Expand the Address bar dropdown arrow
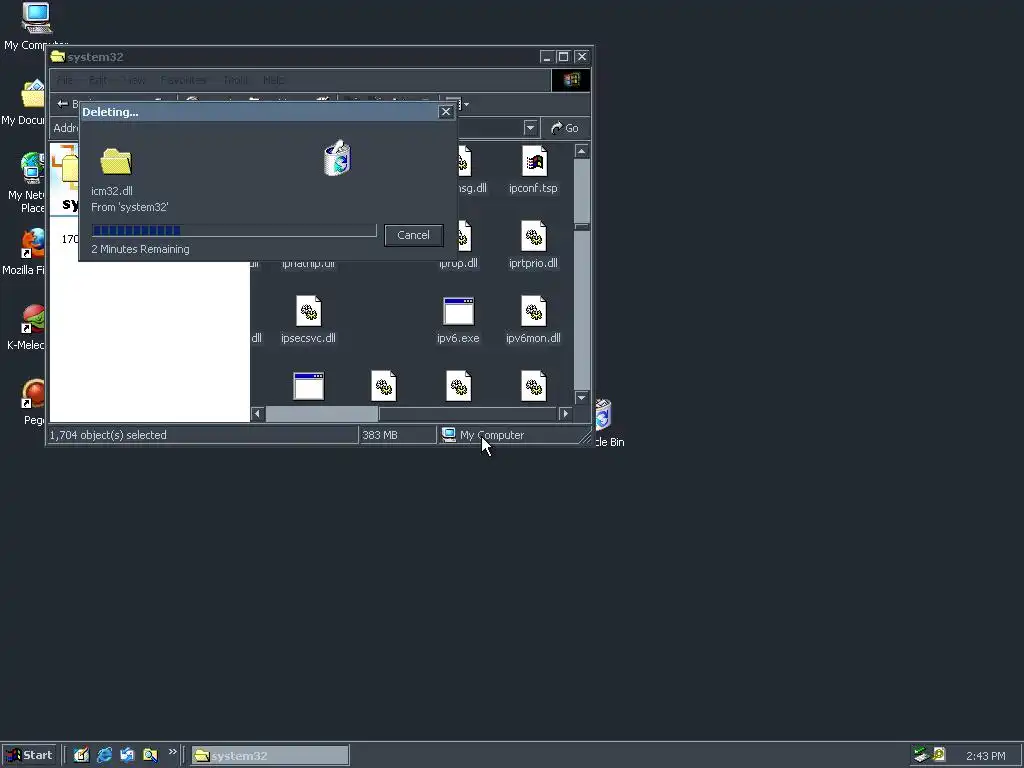This screenshot has width=1024, height=768. coord(530,128)
